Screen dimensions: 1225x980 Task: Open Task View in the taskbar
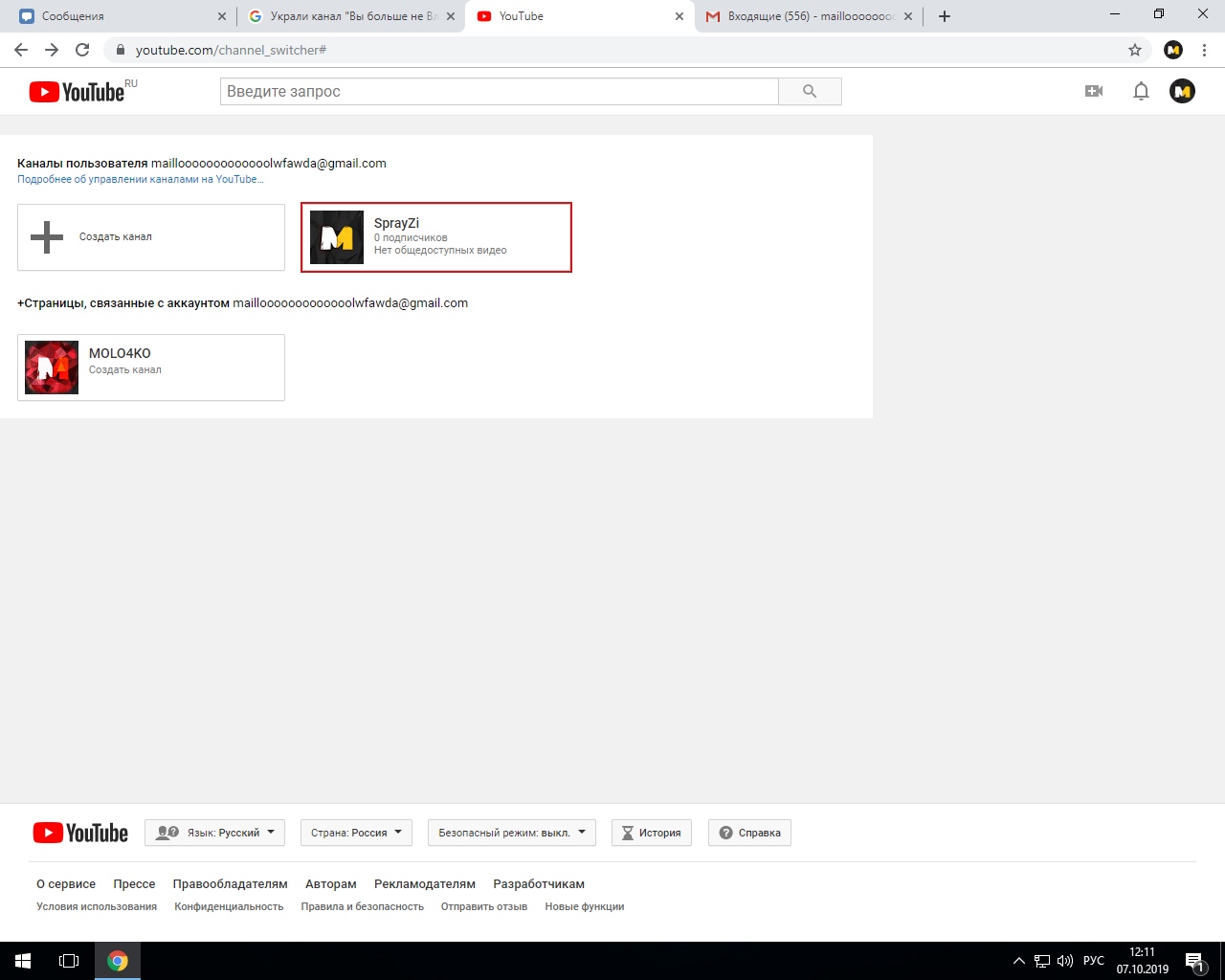click(x=69, y=961)
